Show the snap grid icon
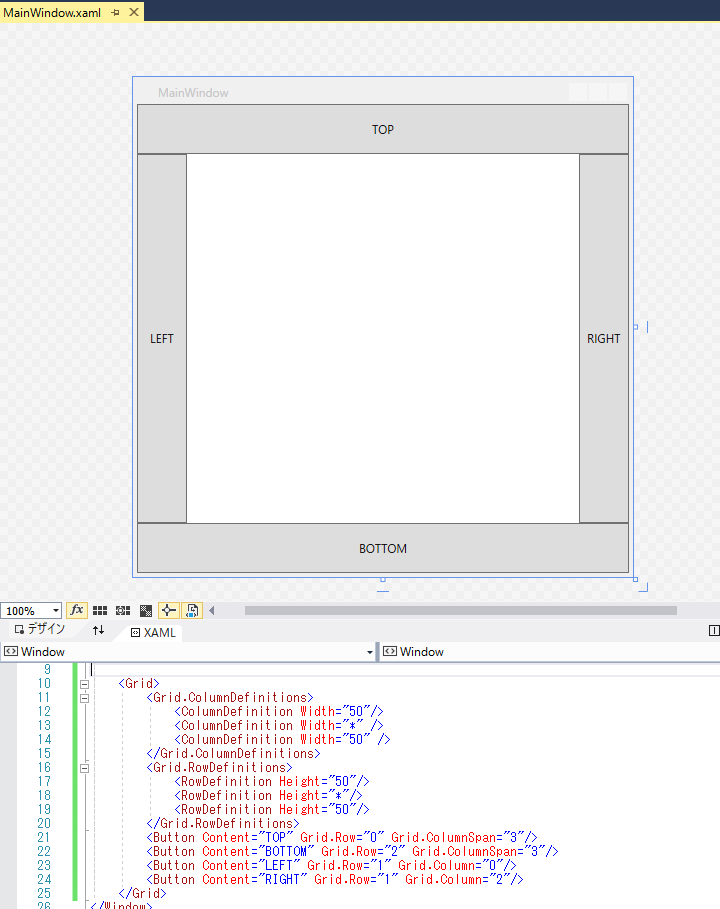Screen dimensions: 720x909 point(100,610)
